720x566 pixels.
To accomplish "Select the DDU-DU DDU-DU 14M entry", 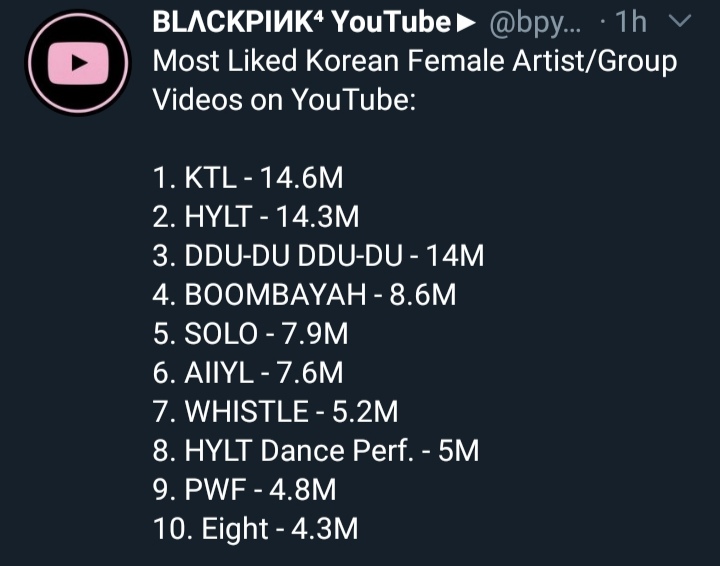I will point(319,256).
